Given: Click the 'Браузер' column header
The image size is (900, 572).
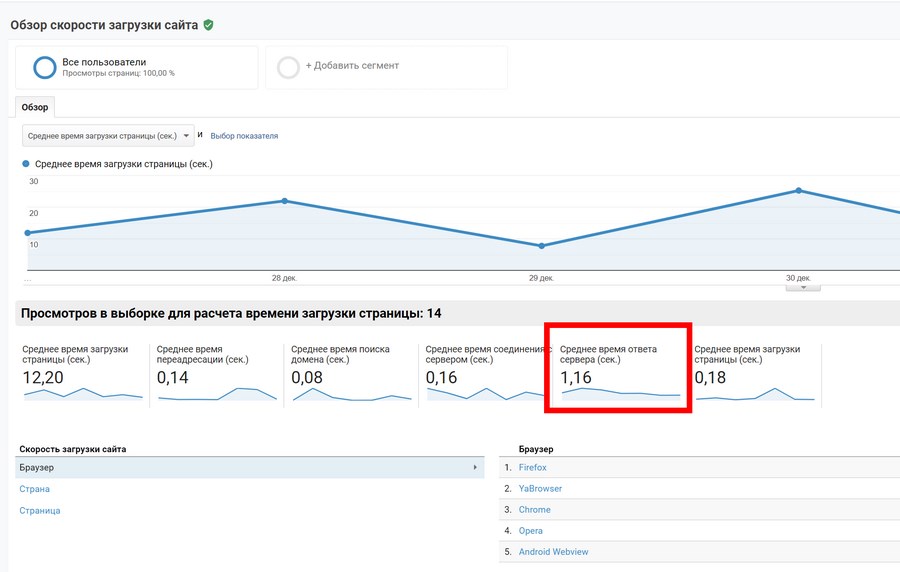Looking at the screenshot, I should pyautogui.click(x=536, y=449).
